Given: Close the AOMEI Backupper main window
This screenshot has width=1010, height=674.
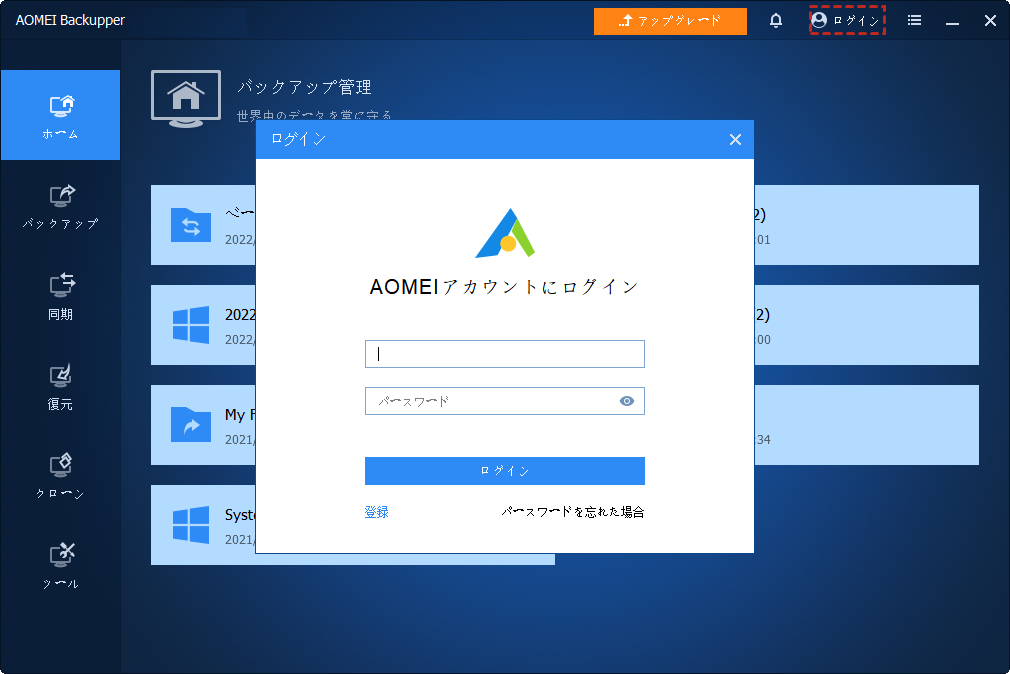Looking at the screenshot, I should (991, 21).
